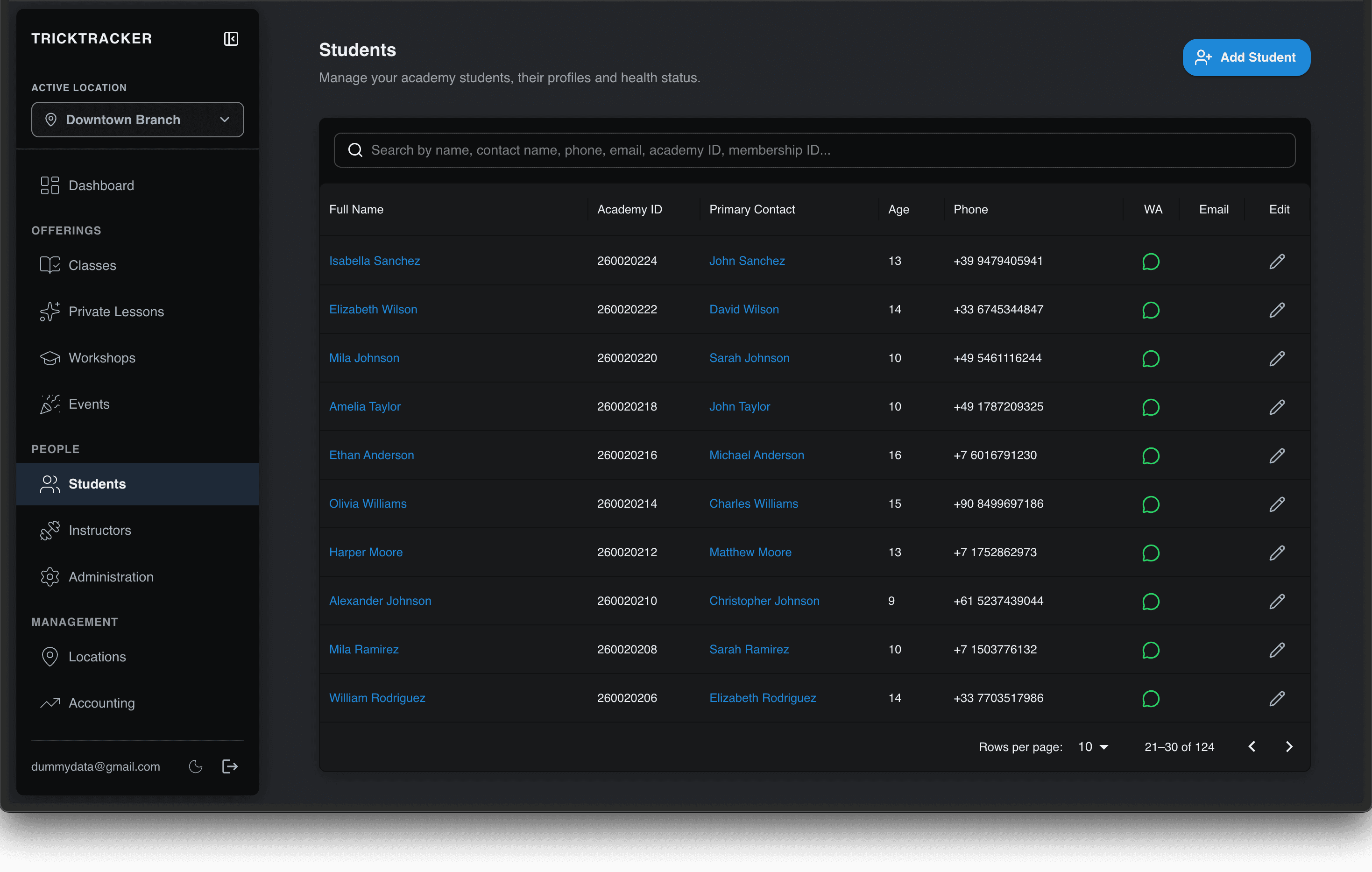Open primary contact Elizabeth Rodriguez
1372x872 pixels.
(762, 698)
